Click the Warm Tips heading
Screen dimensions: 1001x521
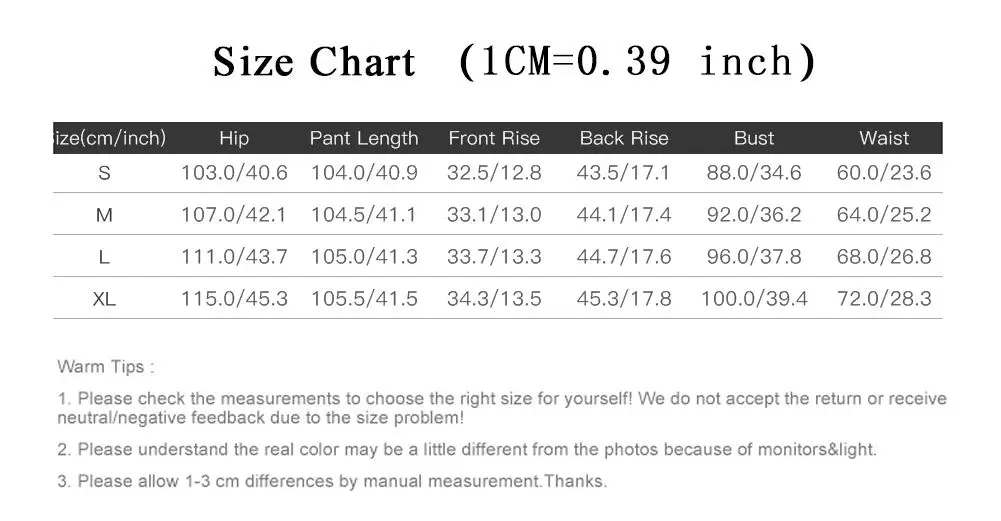click(x=106, y=367)
